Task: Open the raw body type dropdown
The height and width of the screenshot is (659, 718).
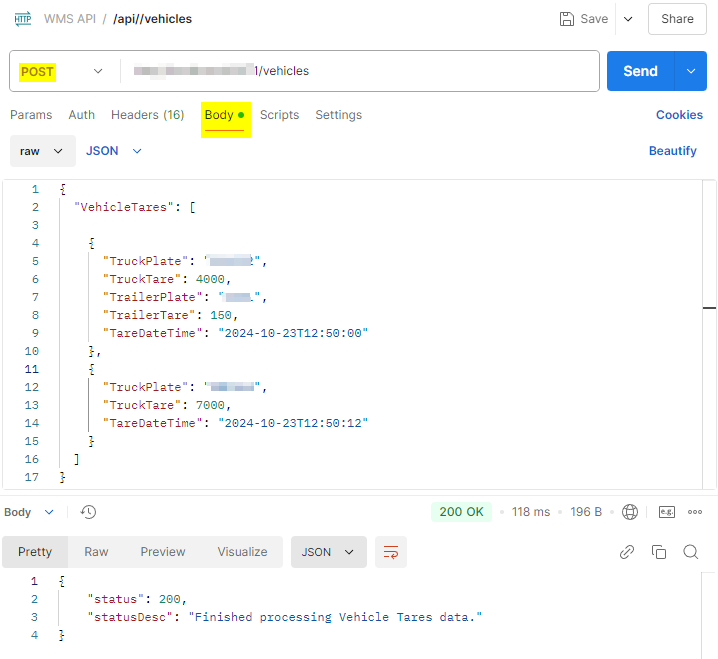Action: (x=43, y=151)
